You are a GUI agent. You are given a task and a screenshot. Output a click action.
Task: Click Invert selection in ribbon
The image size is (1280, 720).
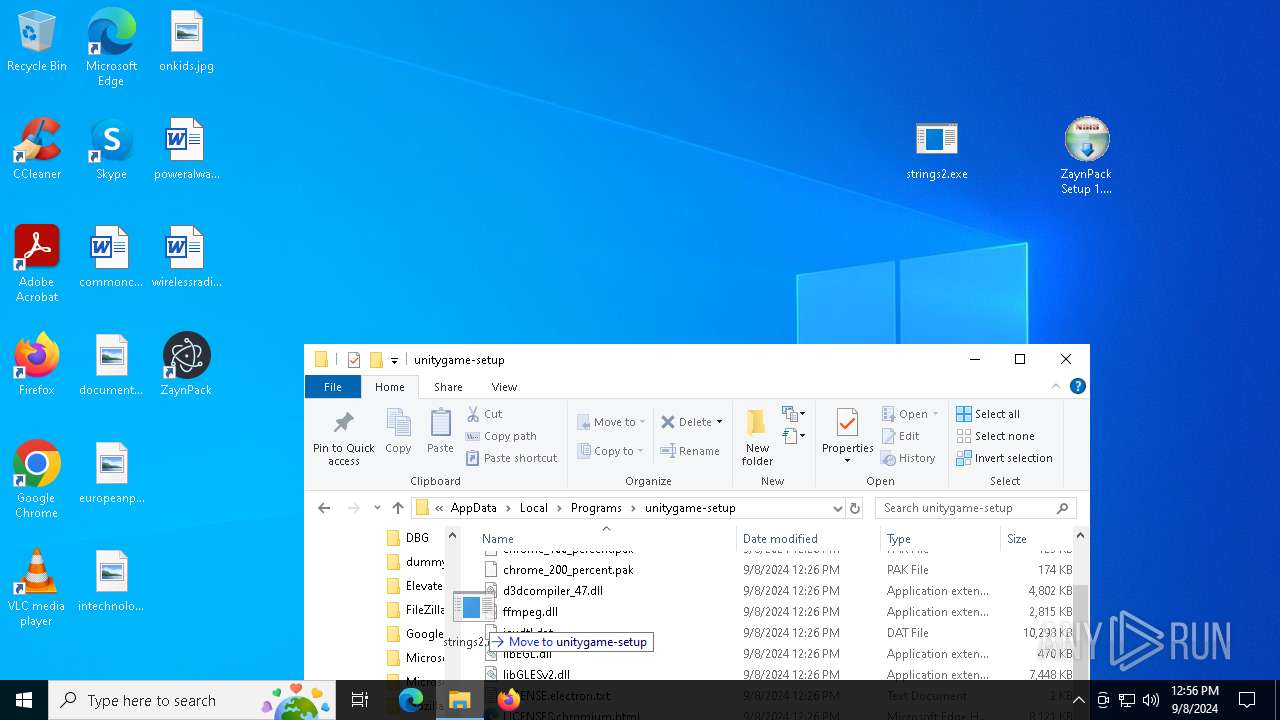coord(1004,458)
